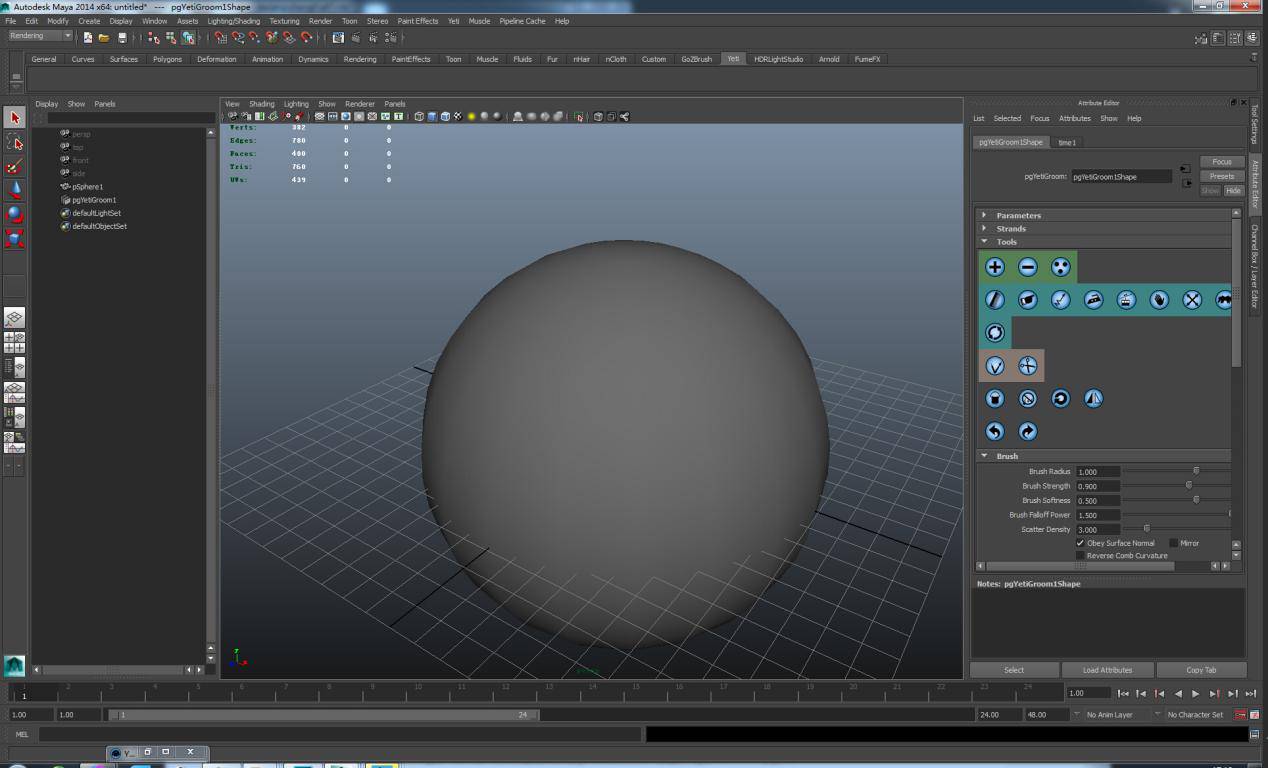This screenshot has height=768, width=1268.
Task: Click the groom undo arrow icon
Action: tap(994, 432)
